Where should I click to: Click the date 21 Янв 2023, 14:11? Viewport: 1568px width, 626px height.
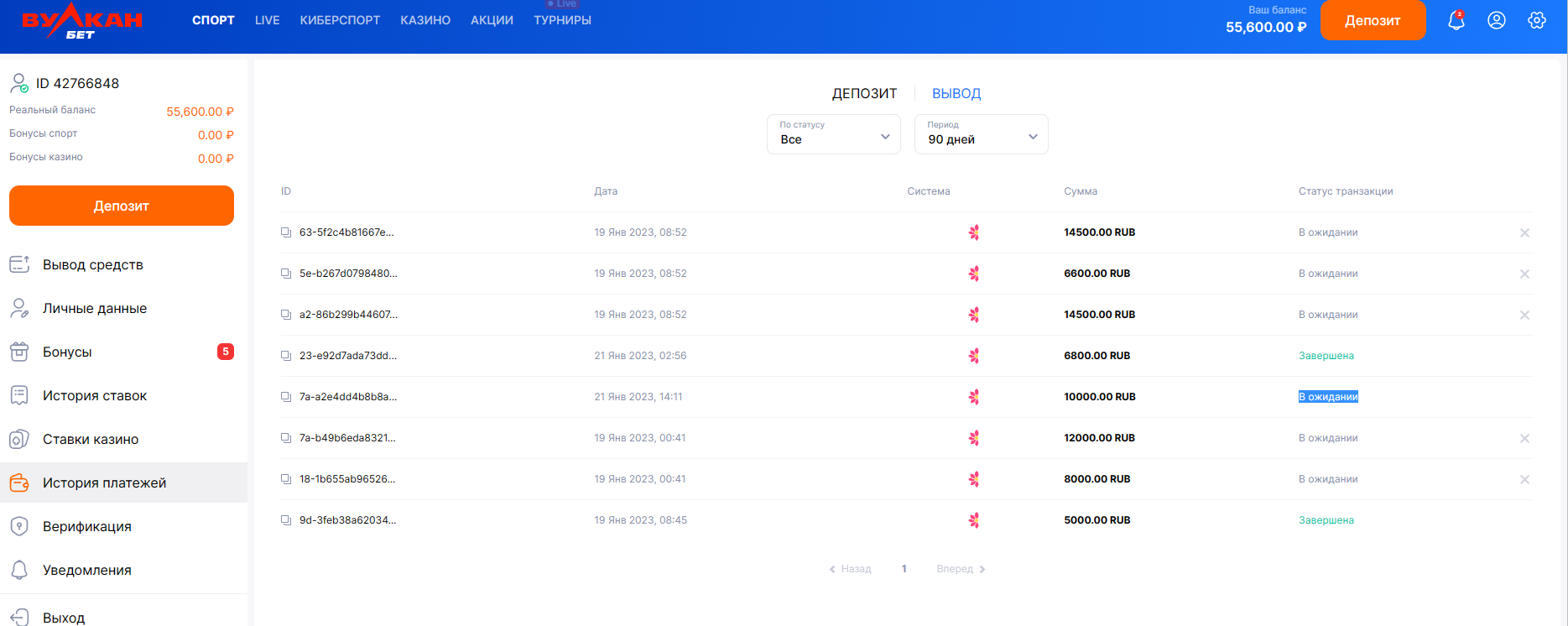click(x=638, y=397)
